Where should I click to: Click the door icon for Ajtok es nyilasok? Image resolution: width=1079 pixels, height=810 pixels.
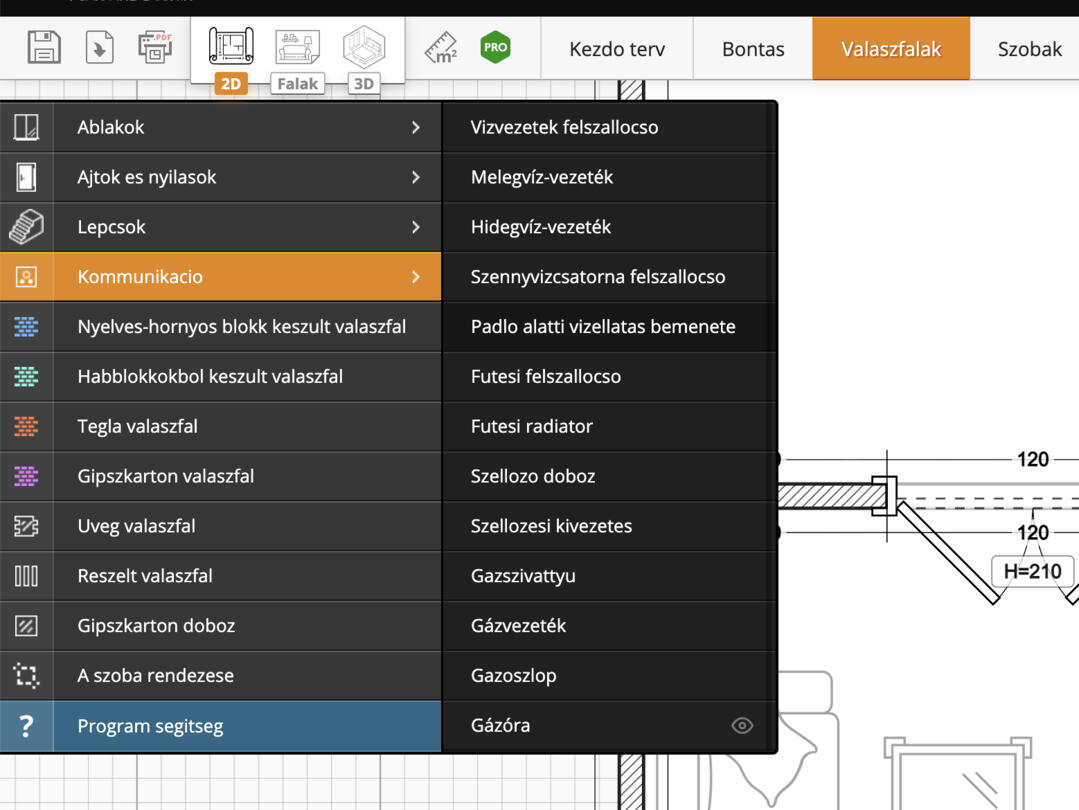pos(26,178)
